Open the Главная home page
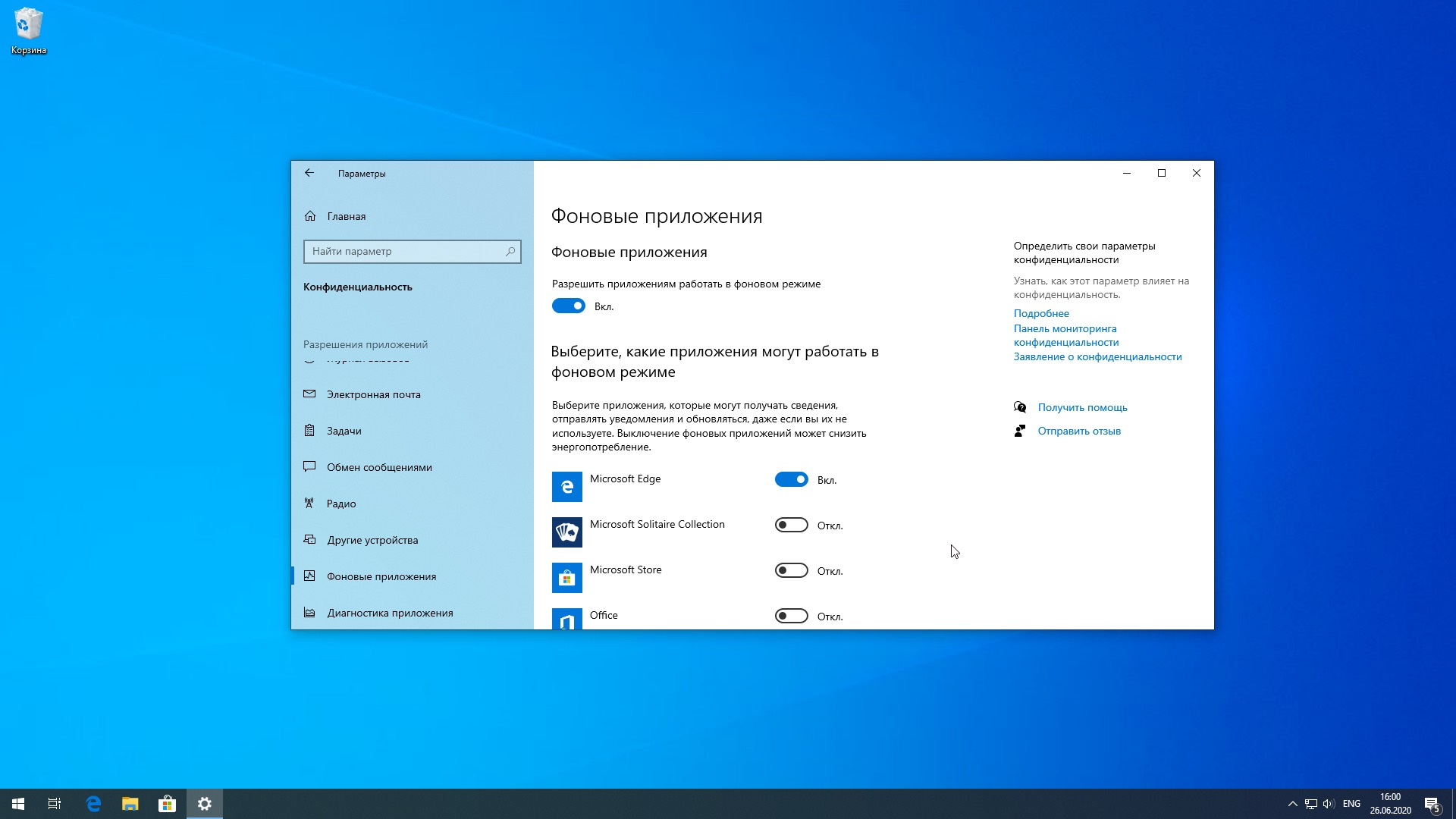 coord(346,216)
